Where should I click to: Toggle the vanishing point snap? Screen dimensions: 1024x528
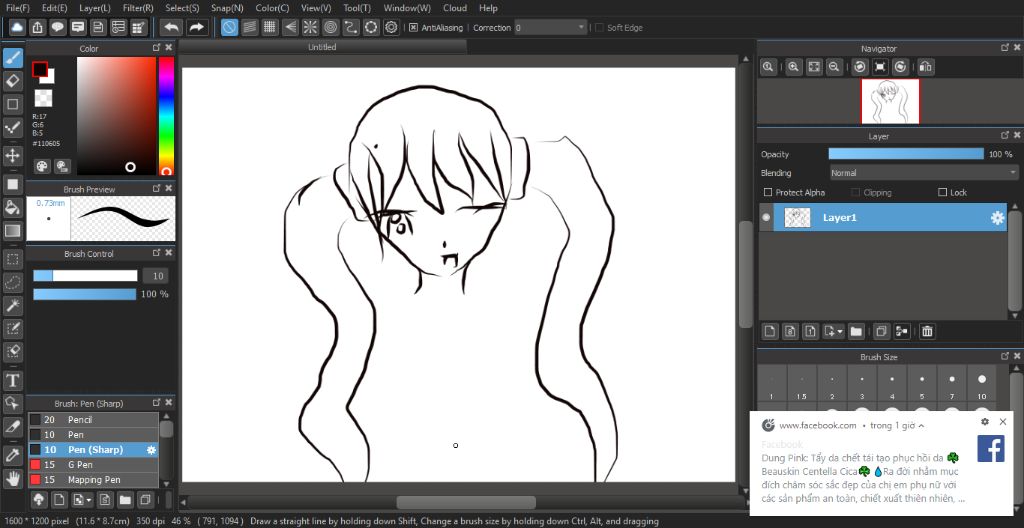(x=290, y=27)
